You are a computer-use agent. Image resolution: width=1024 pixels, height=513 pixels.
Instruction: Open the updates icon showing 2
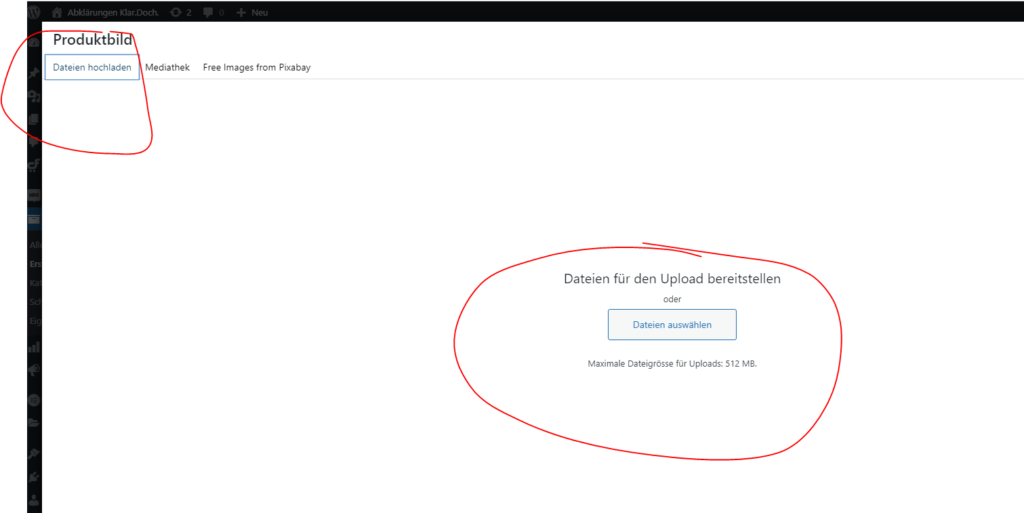pos(181,11)
